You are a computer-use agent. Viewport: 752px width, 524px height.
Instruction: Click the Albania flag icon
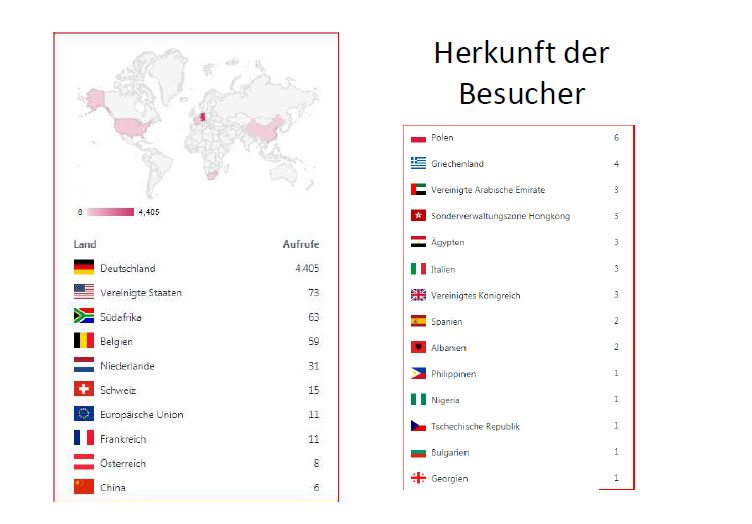(418, 347)
